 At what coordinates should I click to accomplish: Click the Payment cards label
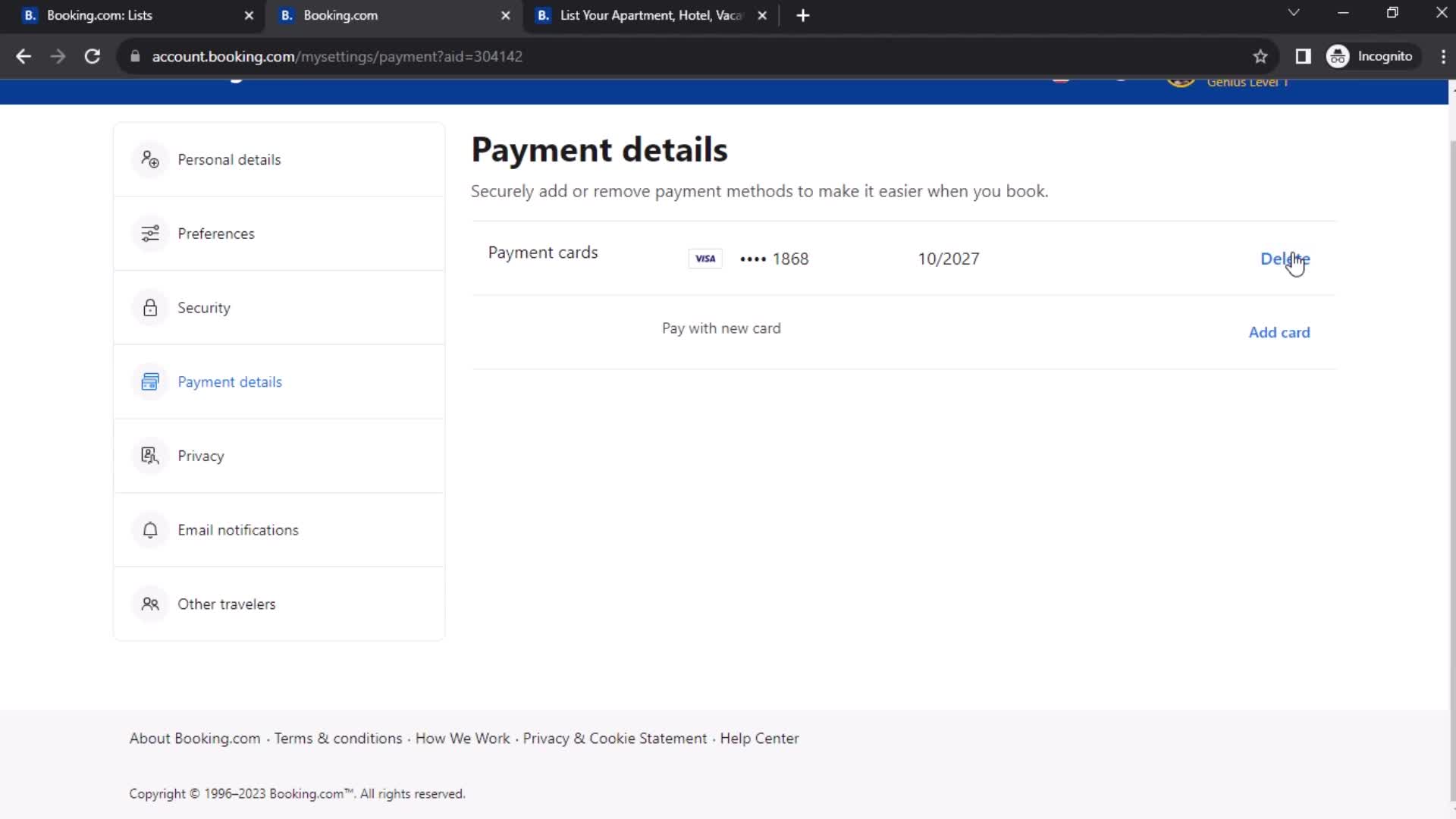click(543, 253)
